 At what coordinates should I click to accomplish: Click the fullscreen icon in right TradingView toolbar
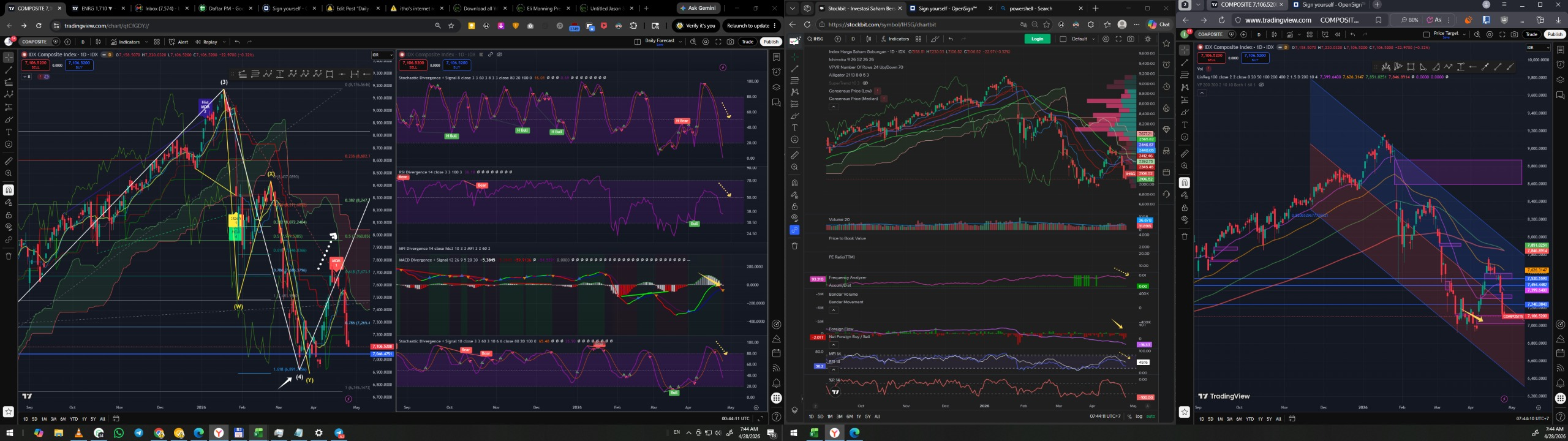(x=1502, y=34)
